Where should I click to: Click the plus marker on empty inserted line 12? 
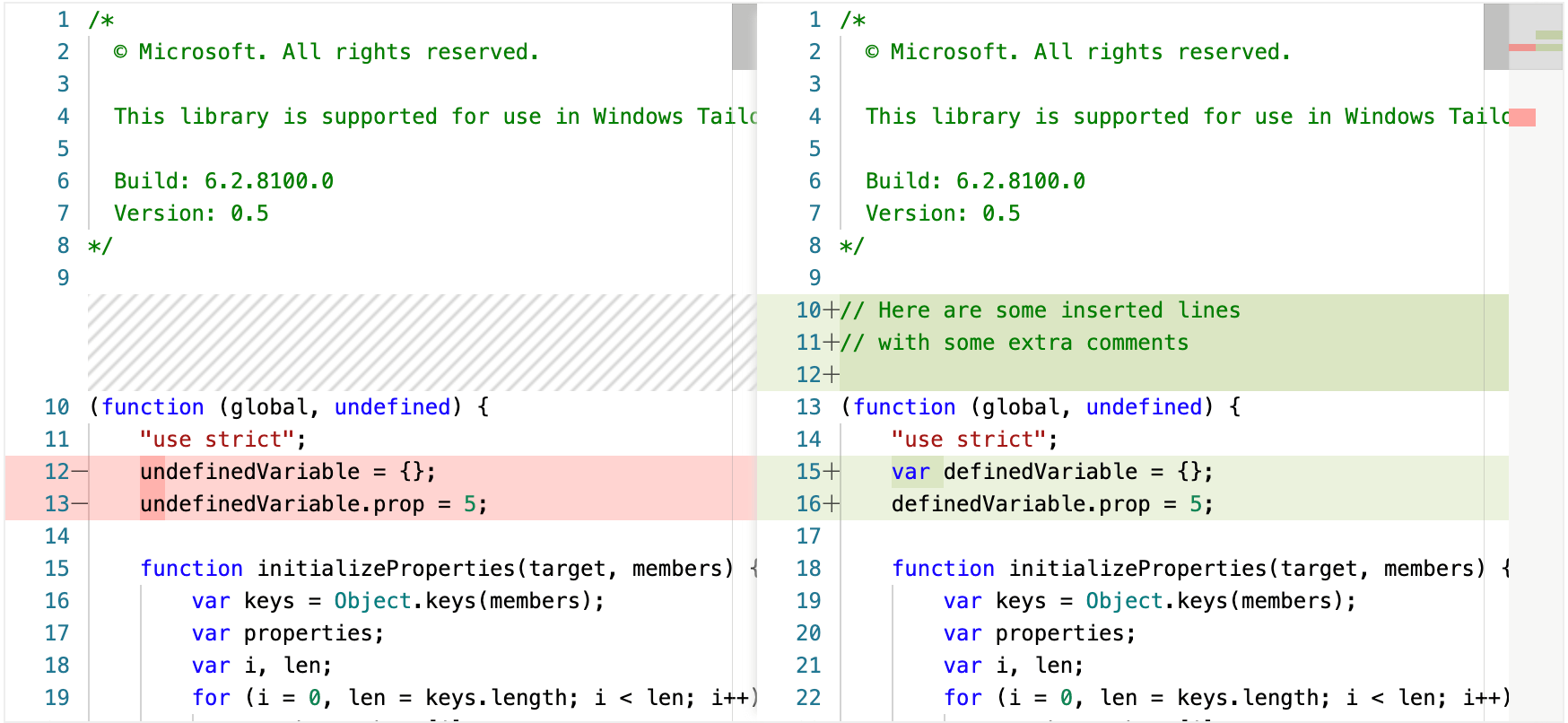point(832,375)
